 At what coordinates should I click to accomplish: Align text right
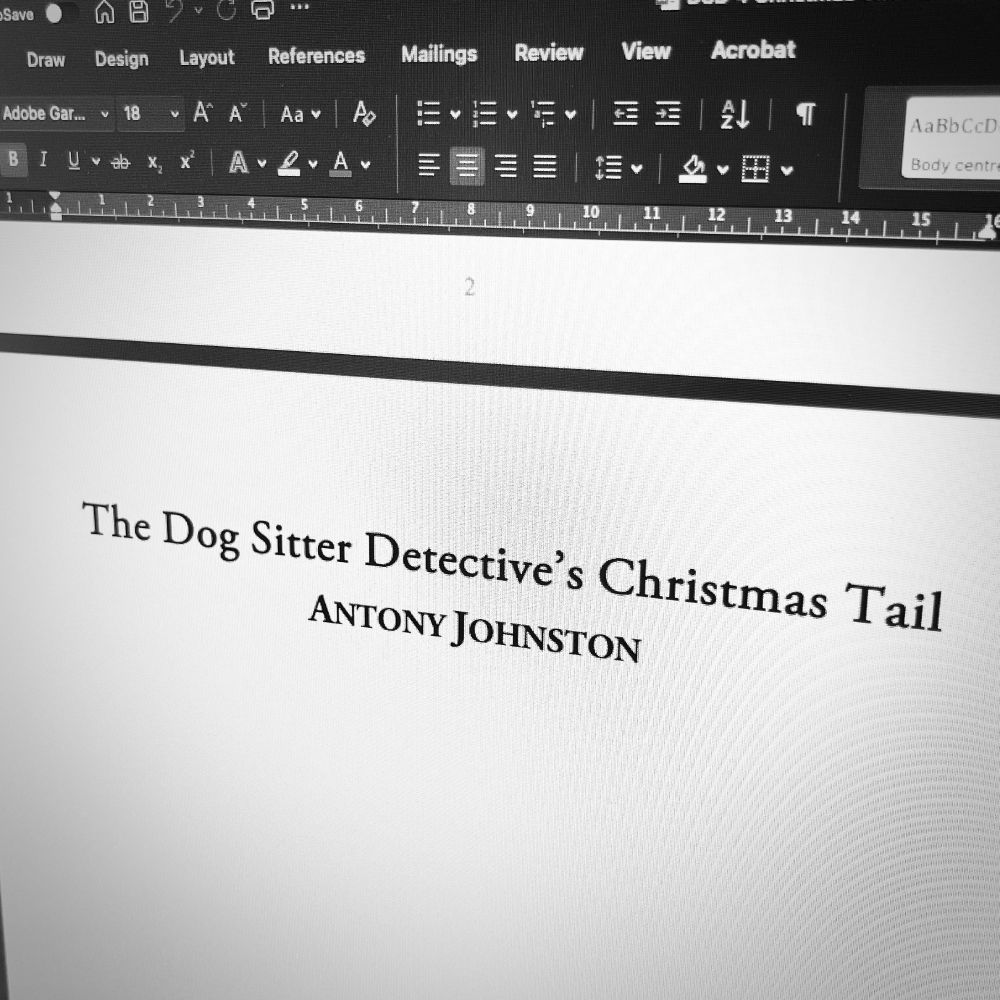click(x=506, y=166)
